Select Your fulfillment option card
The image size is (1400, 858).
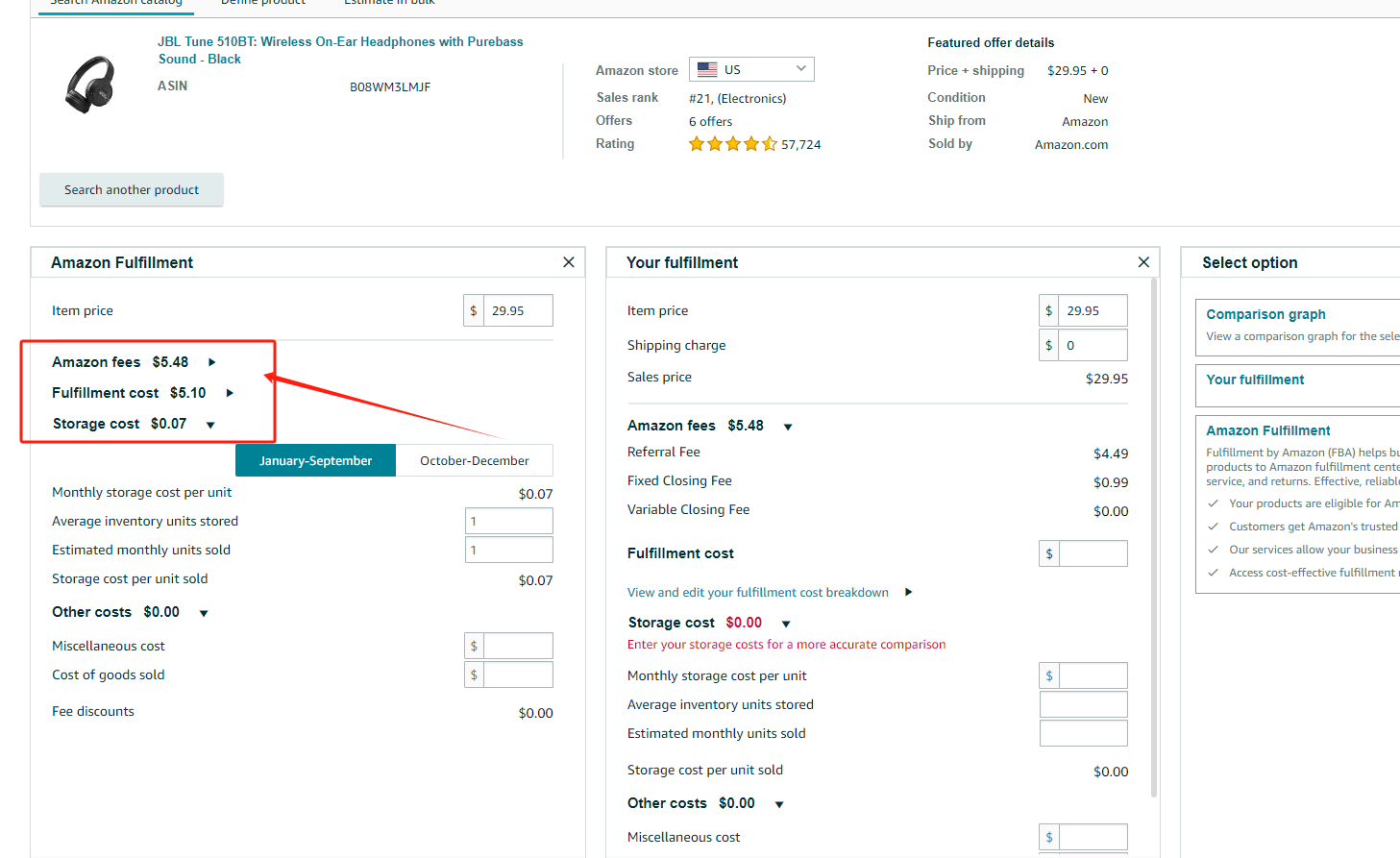[x=1297, y=384]
